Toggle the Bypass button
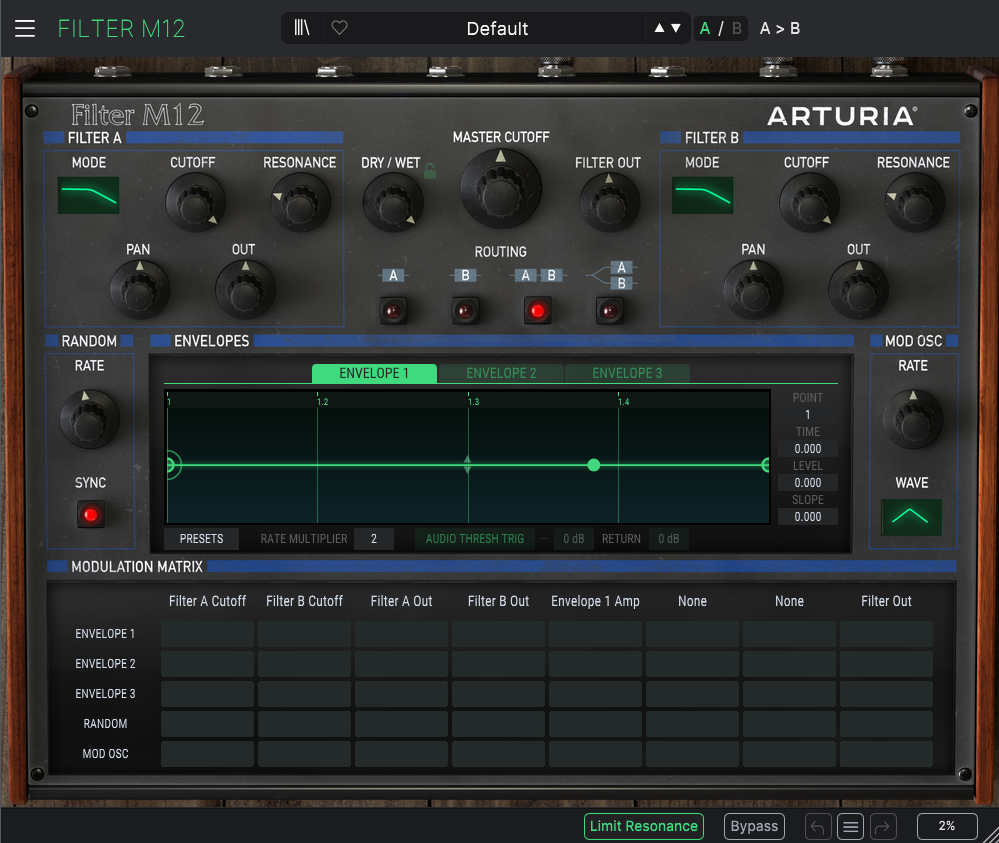The height and width of the screenshot is (843, 999). tap(754, 826)
